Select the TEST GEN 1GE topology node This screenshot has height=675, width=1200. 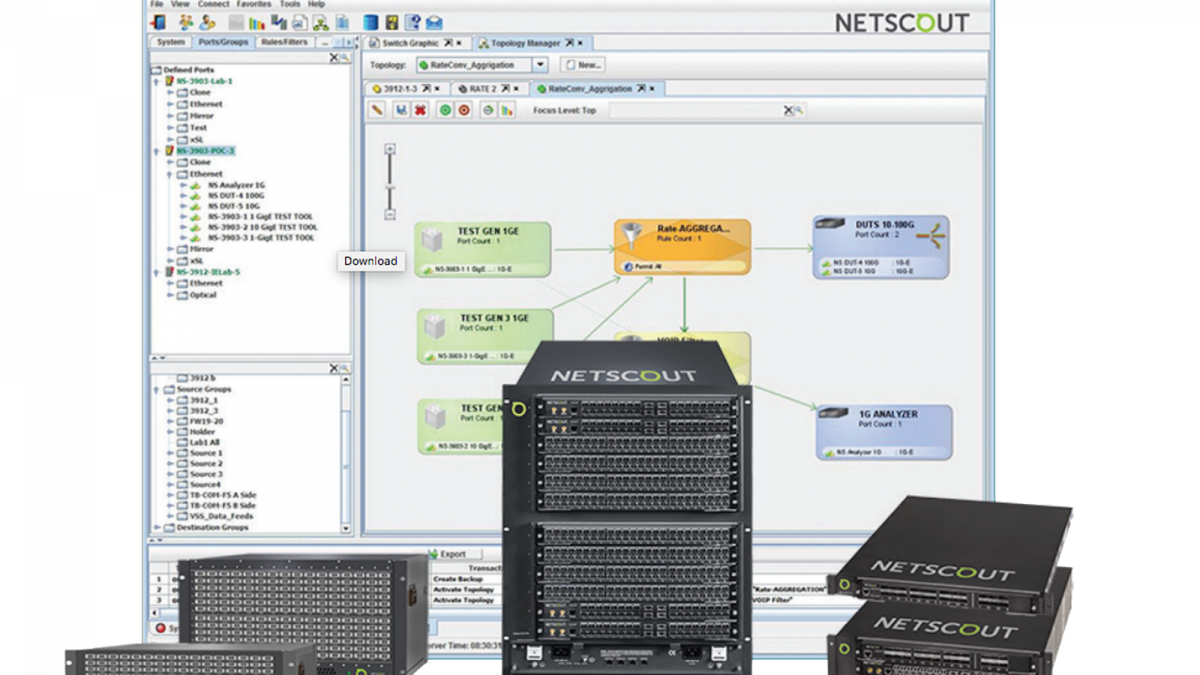point(483,249)
